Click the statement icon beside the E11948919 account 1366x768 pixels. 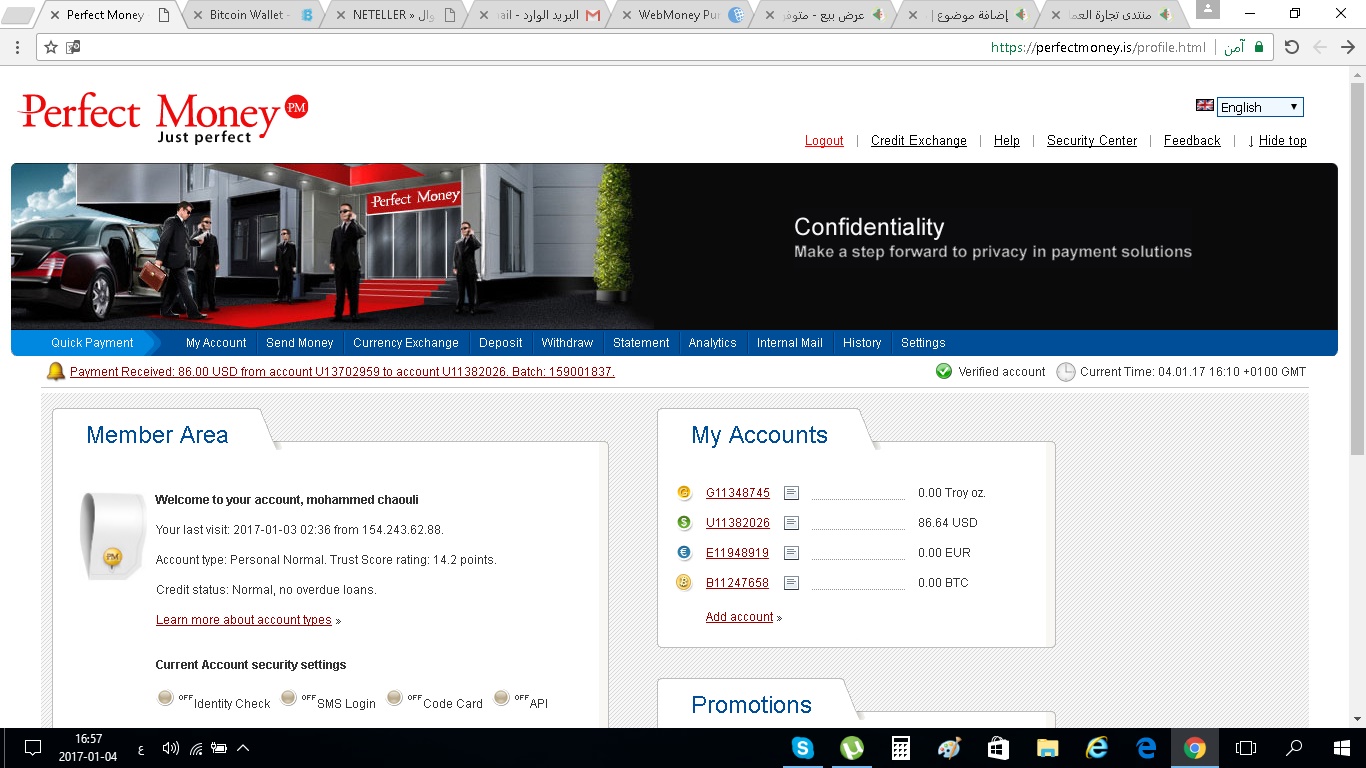point(791,553)
